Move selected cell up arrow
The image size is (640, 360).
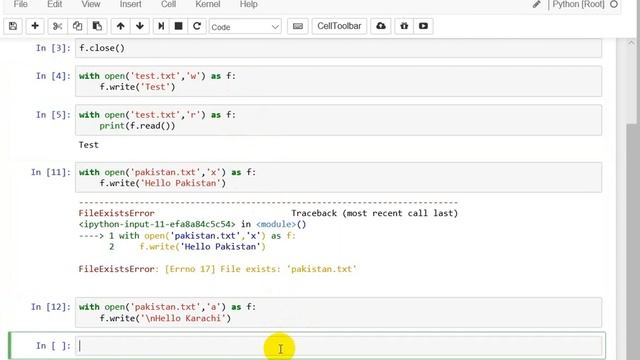pos(120,26)
